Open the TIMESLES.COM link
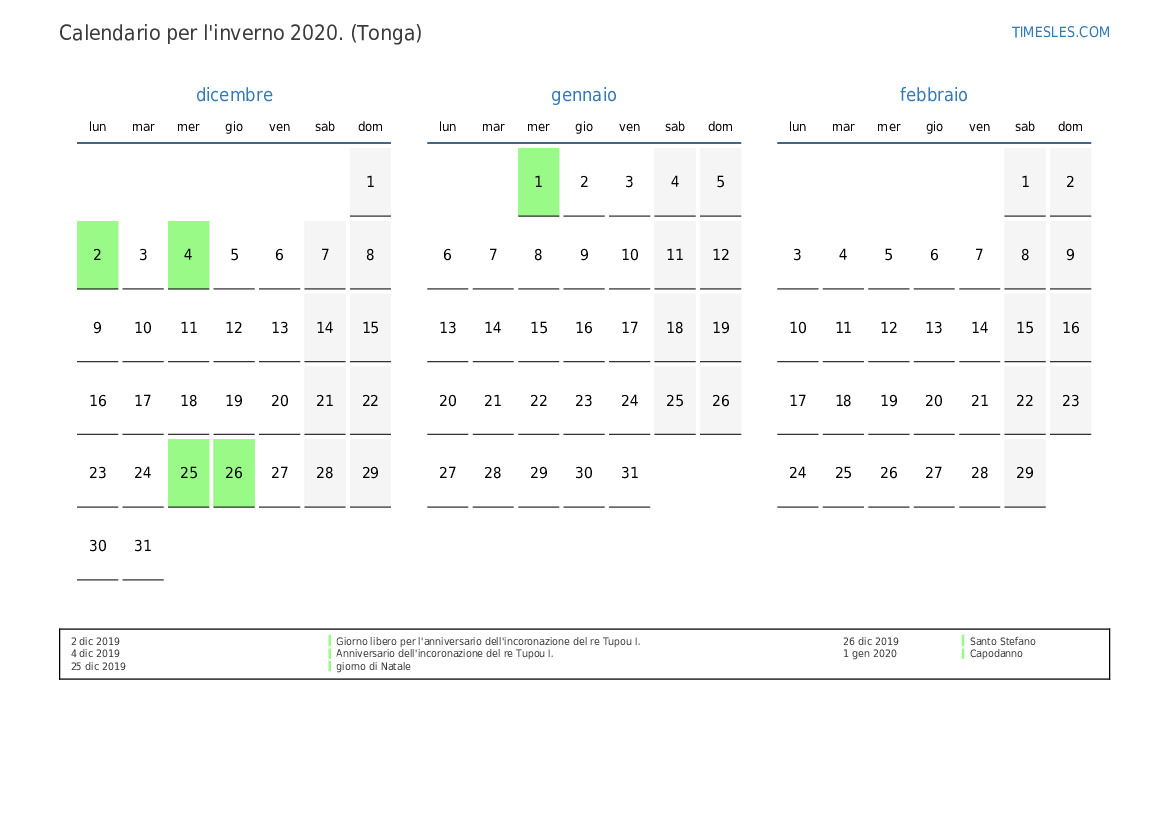This screenshot has width=1169, height=827. [x=1060, y=32]
